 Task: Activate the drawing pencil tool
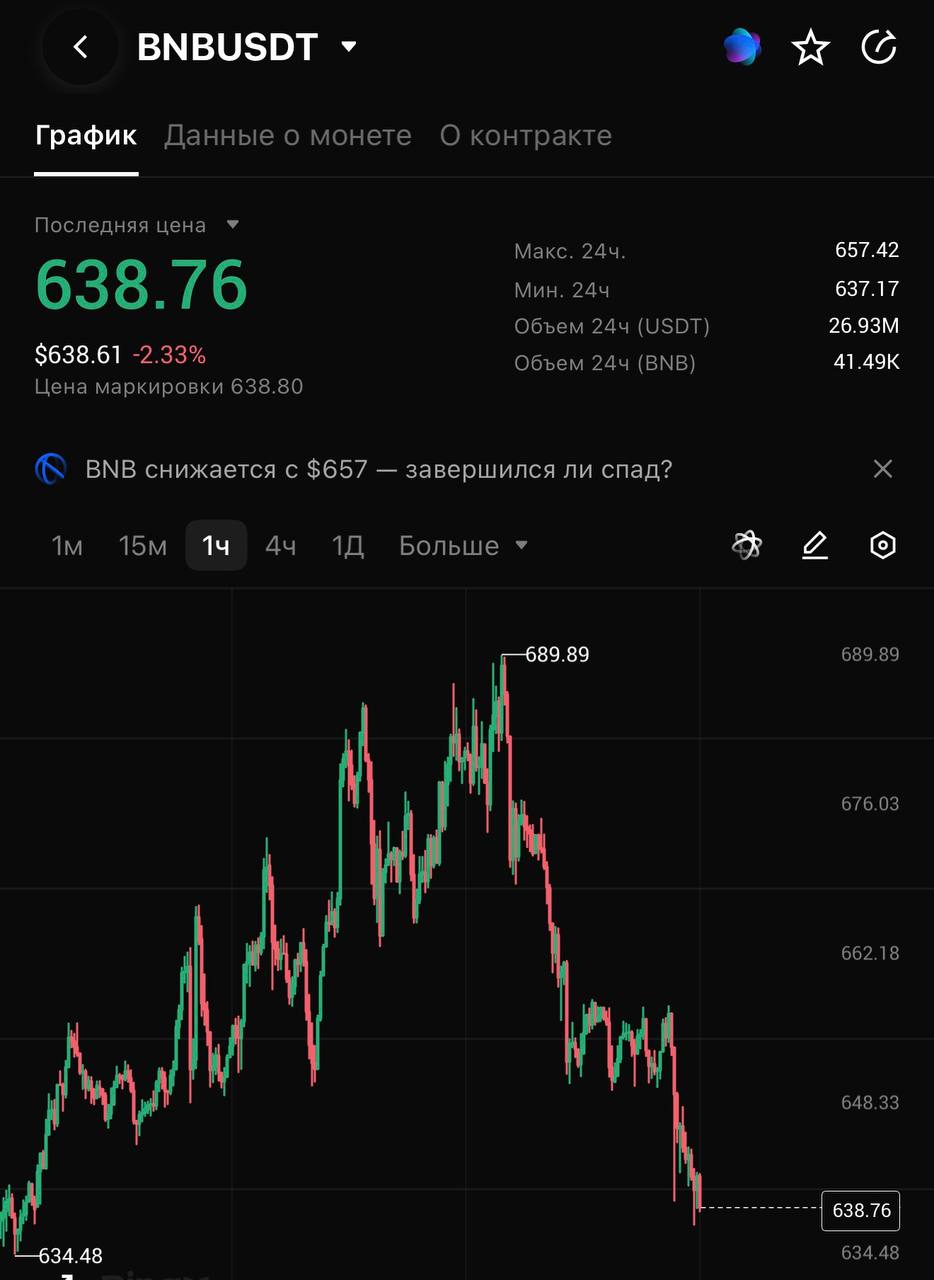tap(815, 546)
